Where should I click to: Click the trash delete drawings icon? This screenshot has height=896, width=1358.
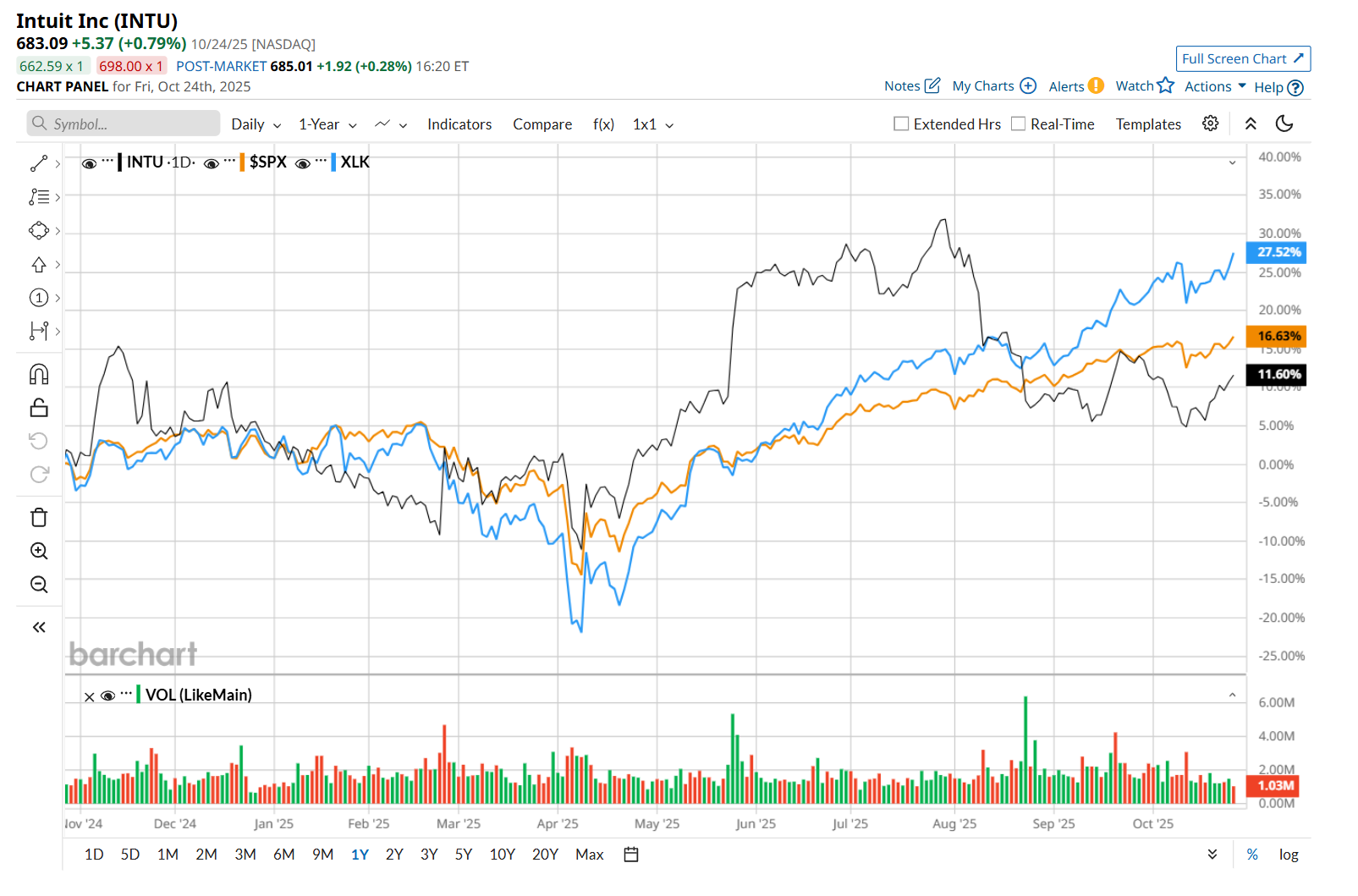[x=39, y=517]
